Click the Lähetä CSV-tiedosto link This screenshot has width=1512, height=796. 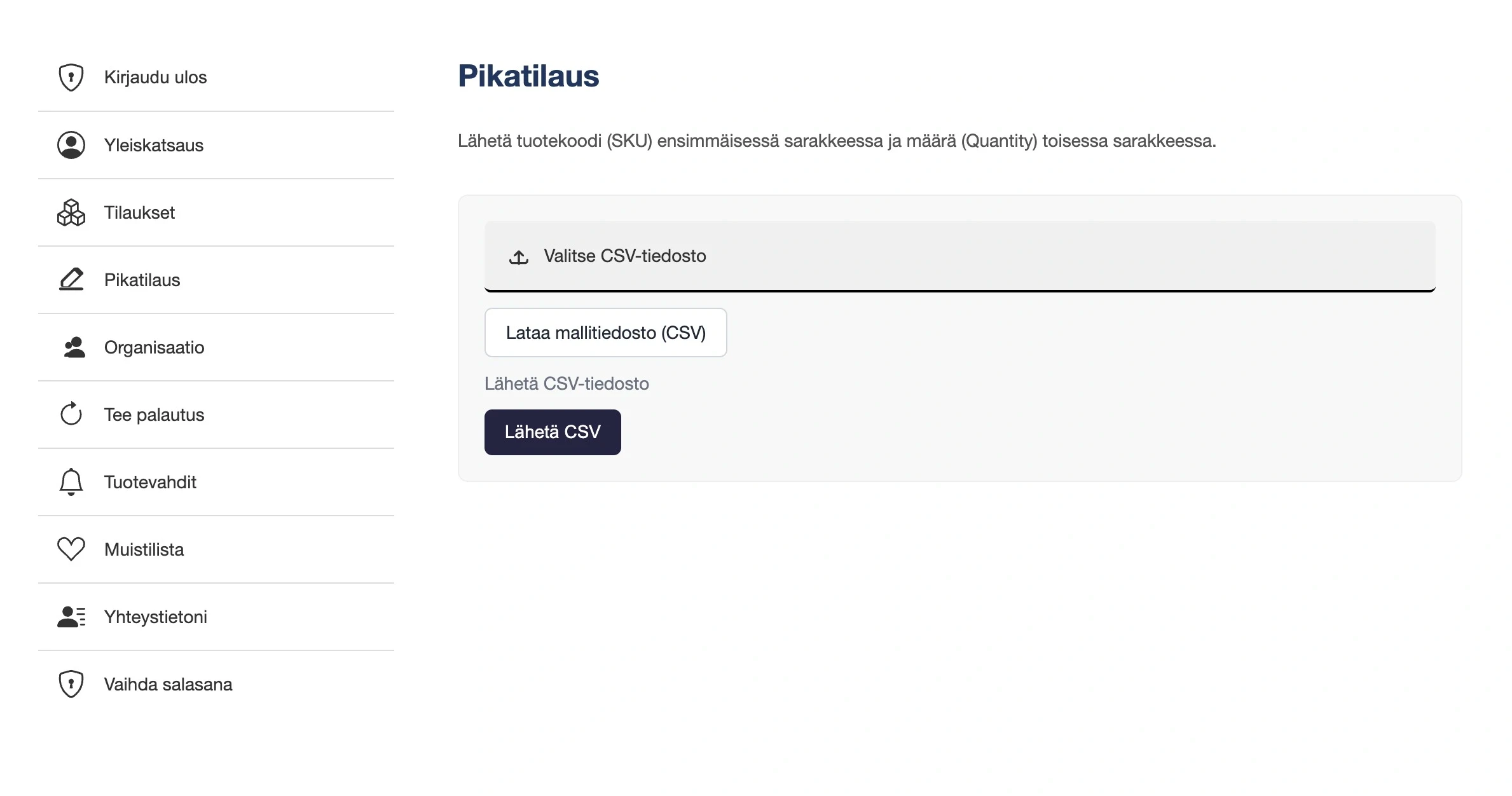pos(567,383)
